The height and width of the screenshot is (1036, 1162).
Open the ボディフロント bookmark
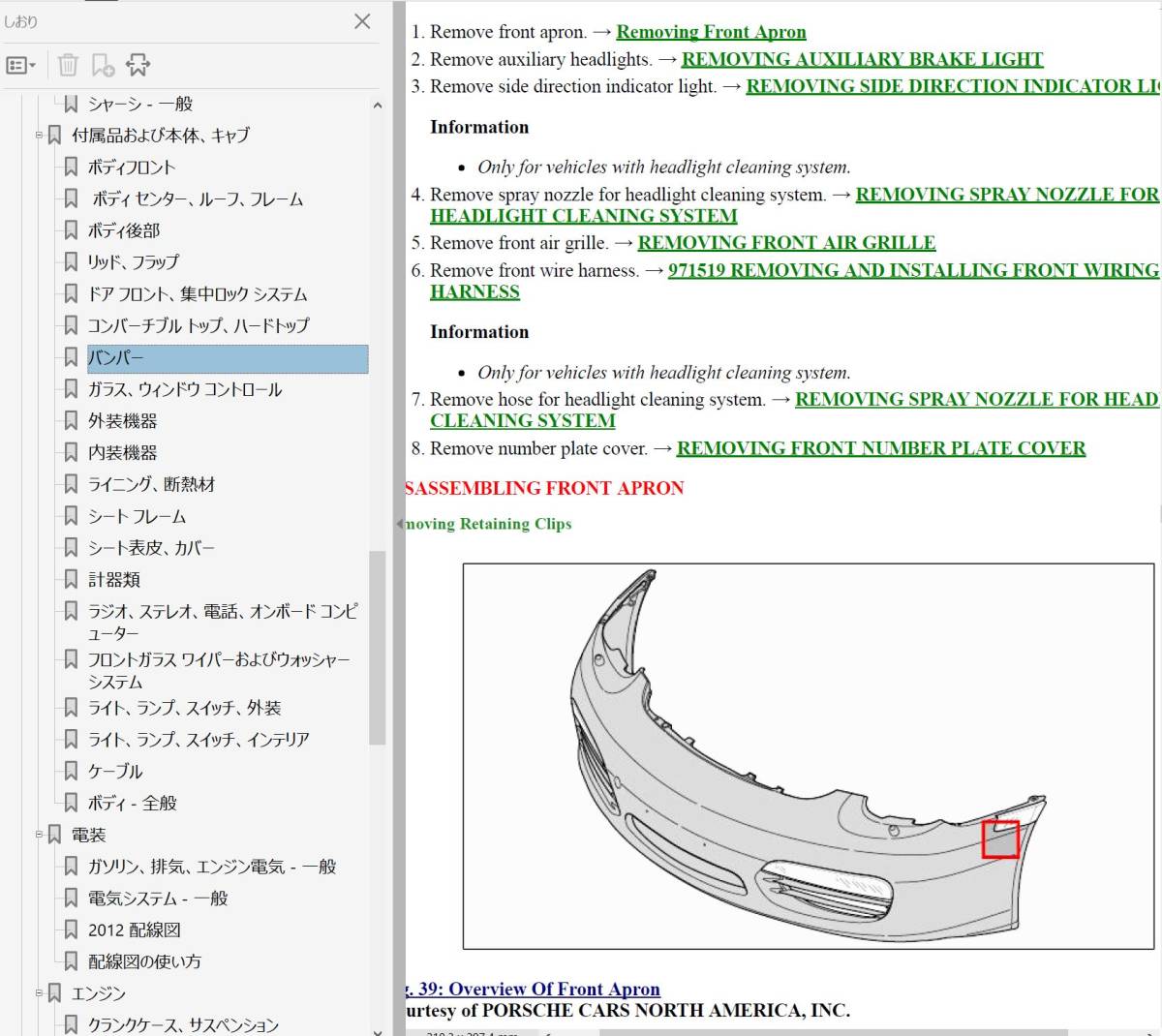tap(132, 167)
